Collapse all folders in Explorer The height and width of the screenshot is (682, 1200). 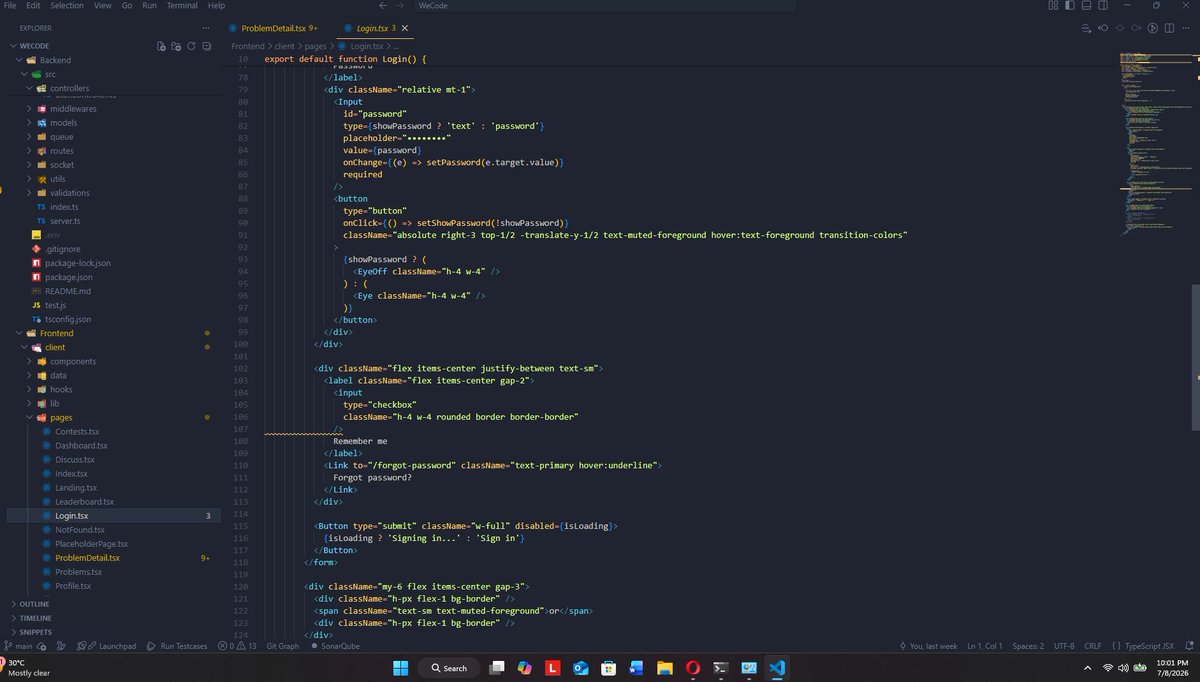pos(206,46)
